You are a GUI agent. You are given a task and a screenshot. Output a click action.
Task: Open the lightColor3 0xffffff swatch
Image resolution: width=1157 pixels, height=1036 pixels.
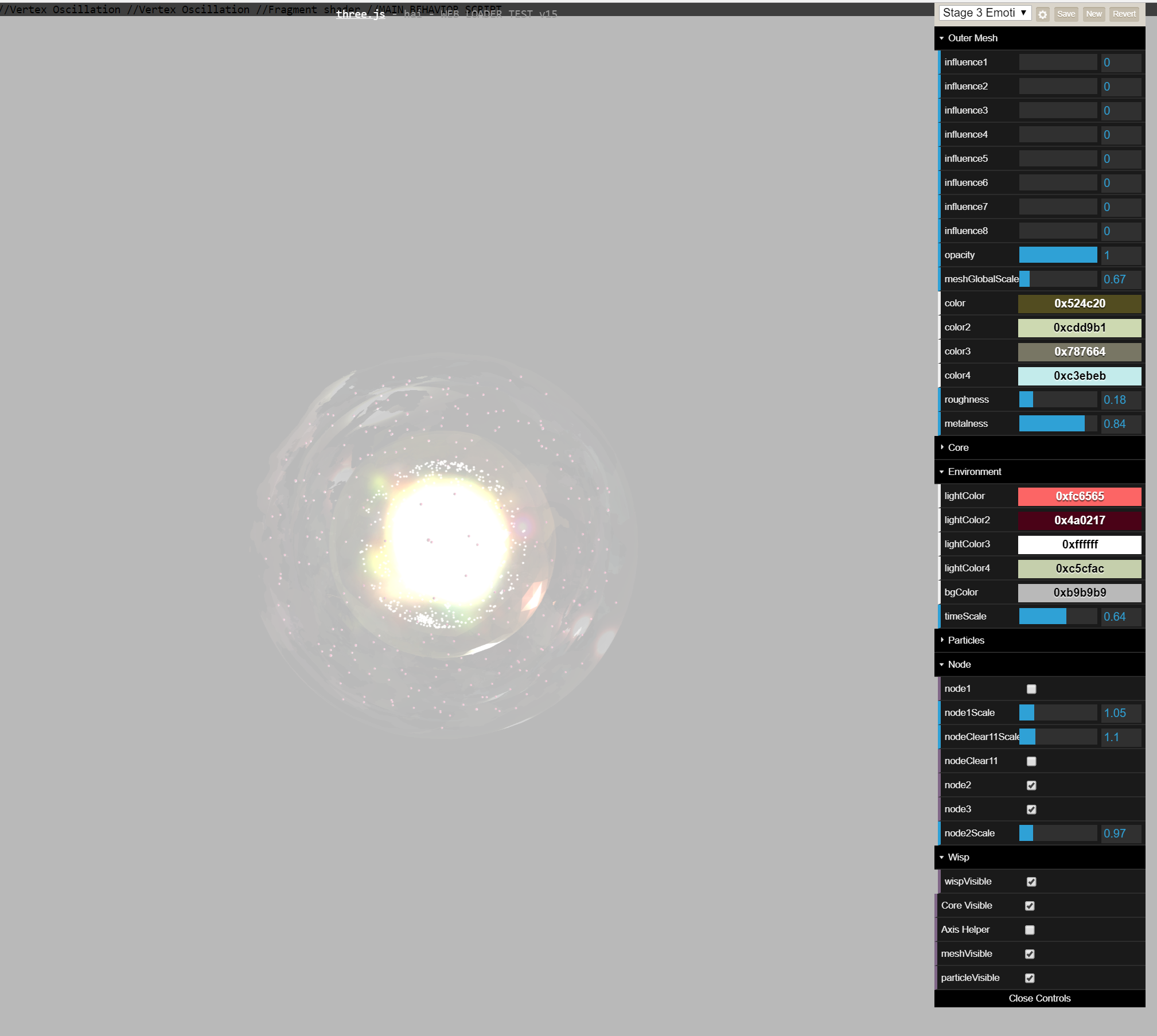pyautogui.click(x=1079, y=544)
